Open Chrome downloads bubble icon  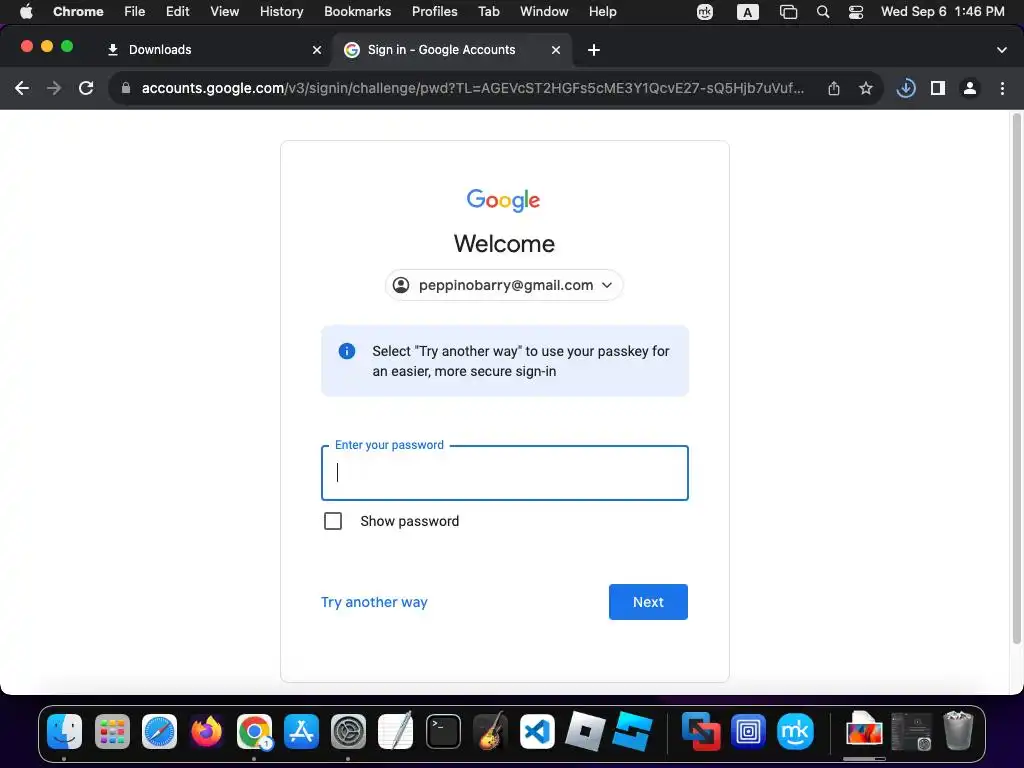pos(906,88)
